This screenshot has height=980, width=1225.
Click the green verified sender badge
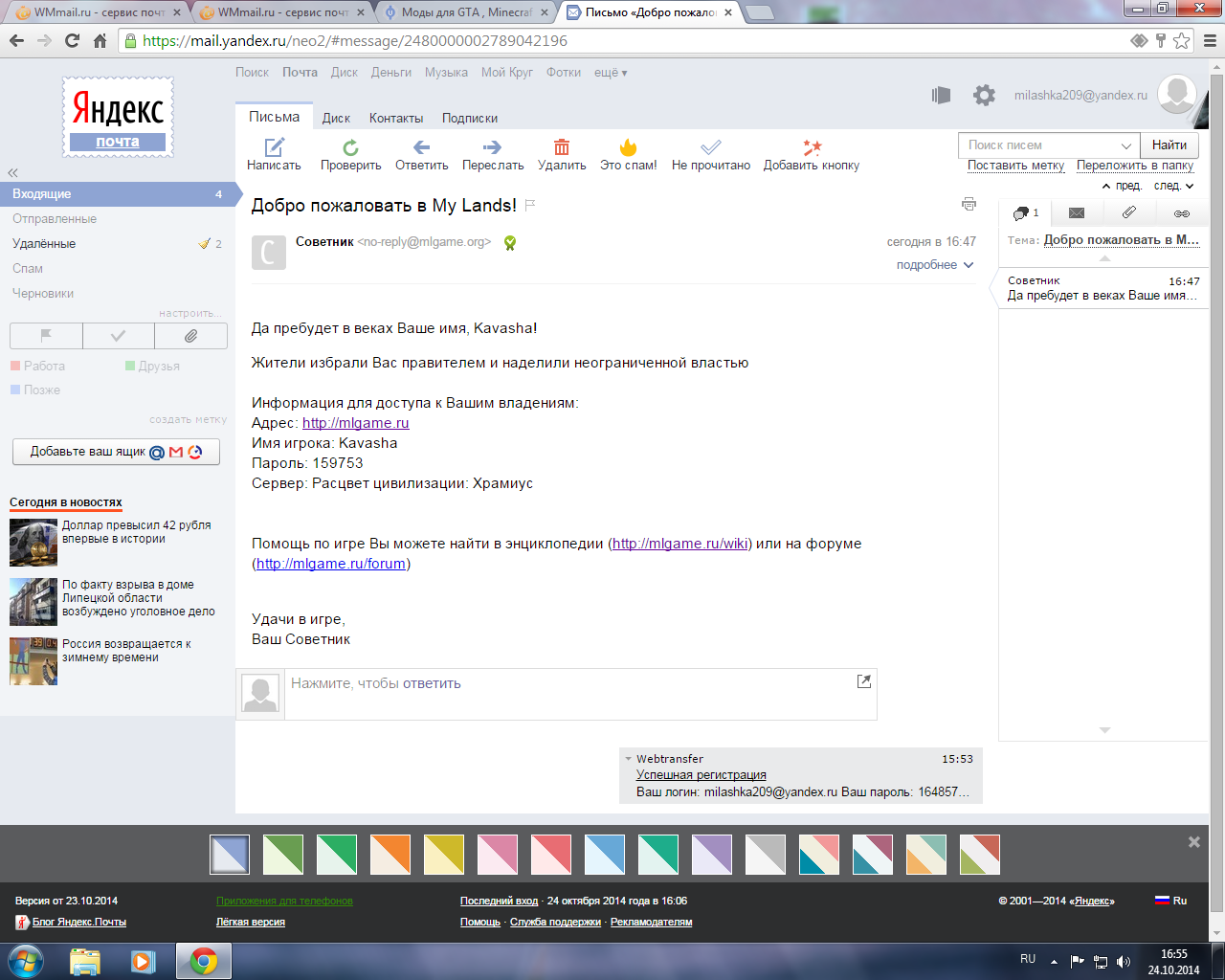[510, 243]
